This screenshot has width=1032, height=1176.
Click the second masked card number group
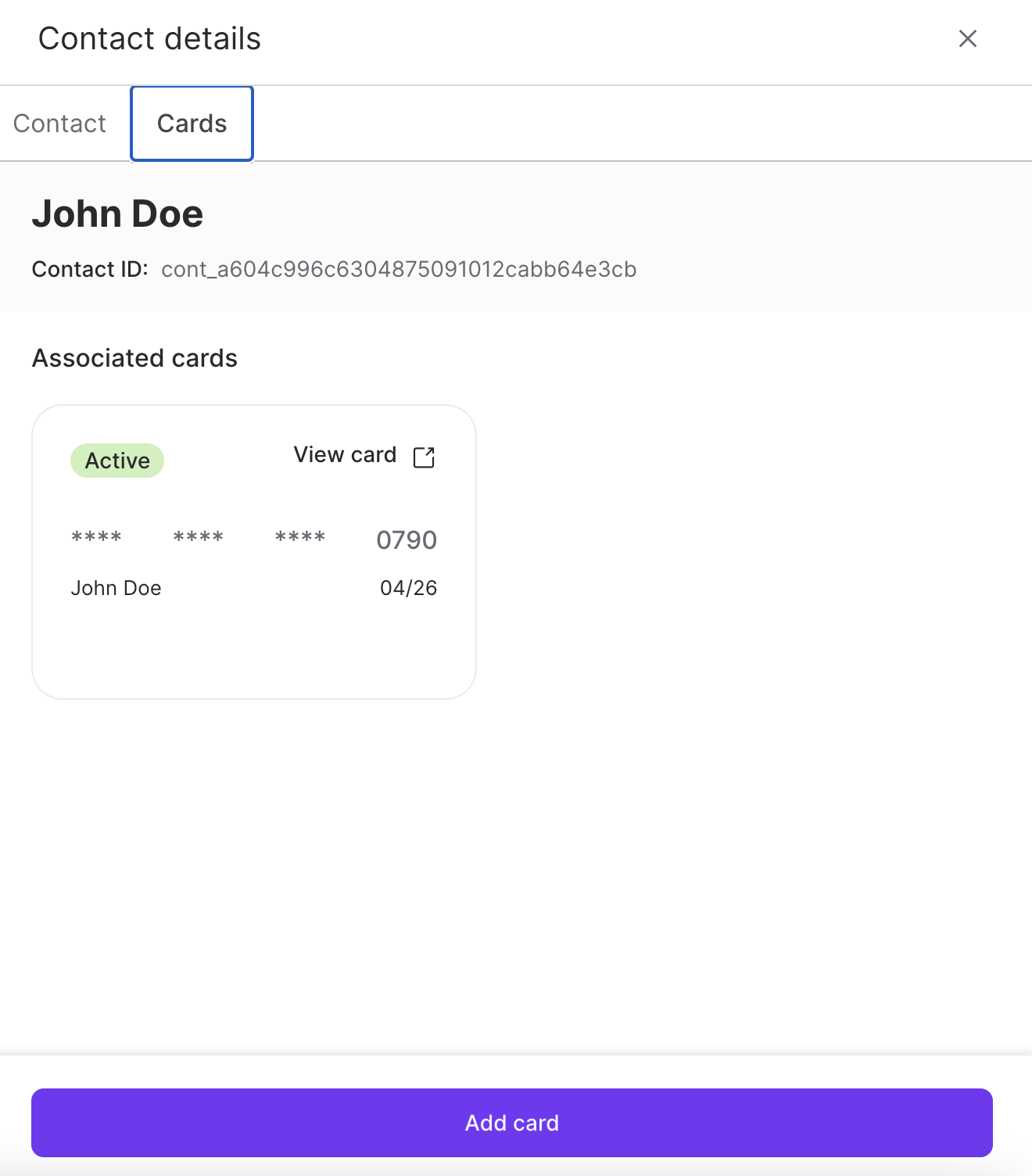[x=198, y=538]
